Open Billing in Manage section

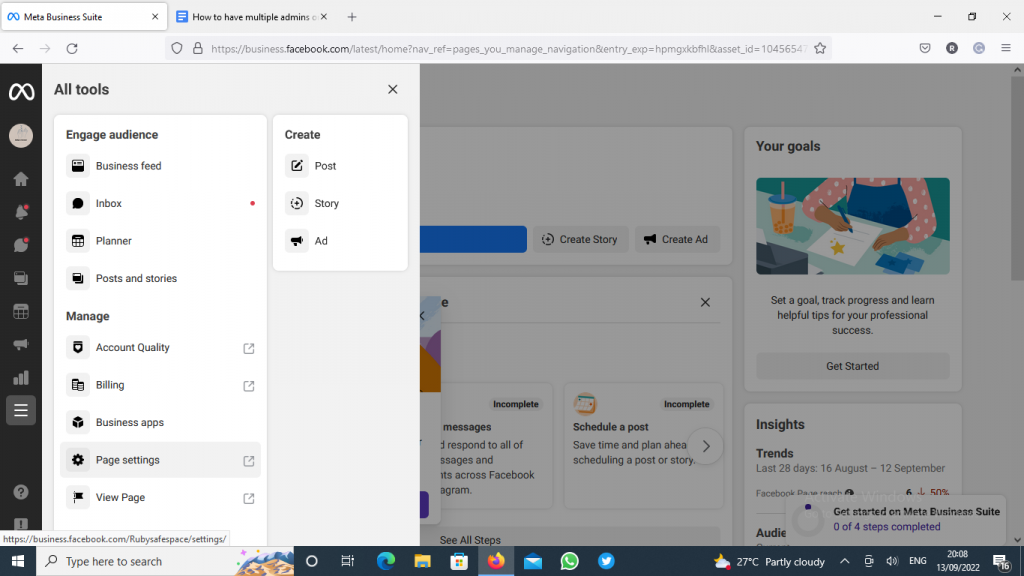161,385
